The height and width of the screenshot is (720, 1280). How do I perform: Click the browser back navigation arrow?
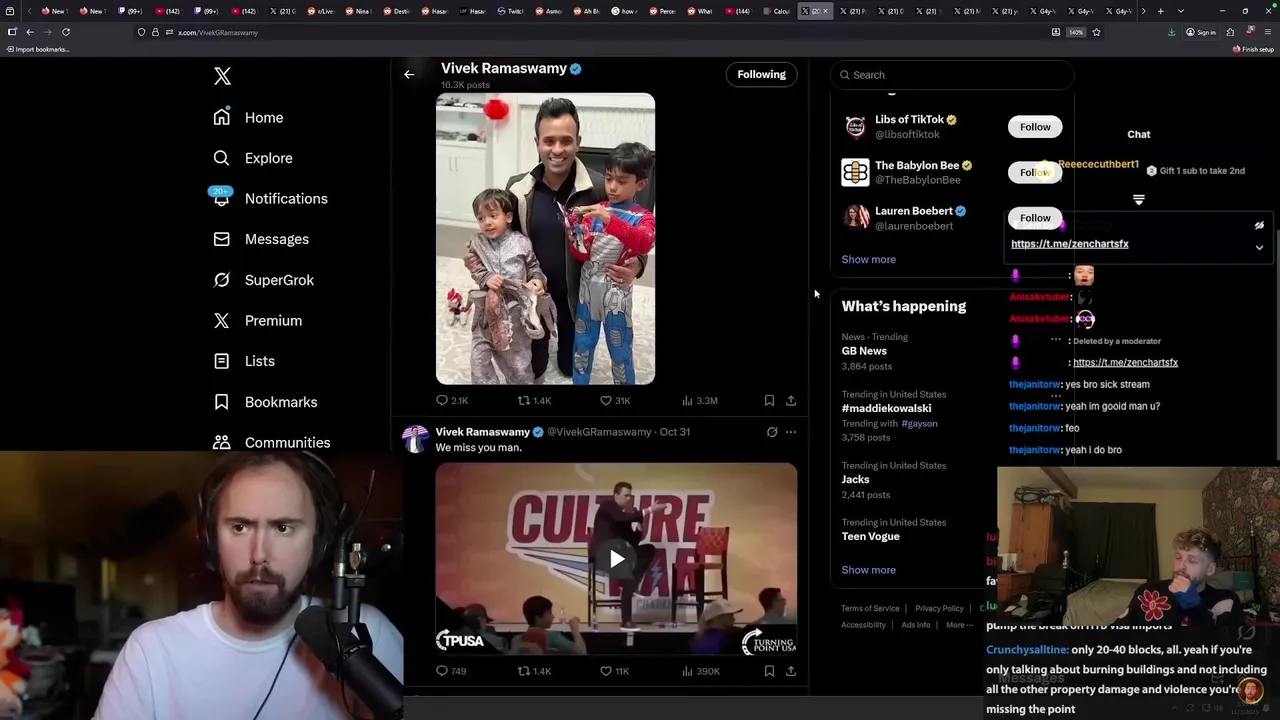(29, 32)
